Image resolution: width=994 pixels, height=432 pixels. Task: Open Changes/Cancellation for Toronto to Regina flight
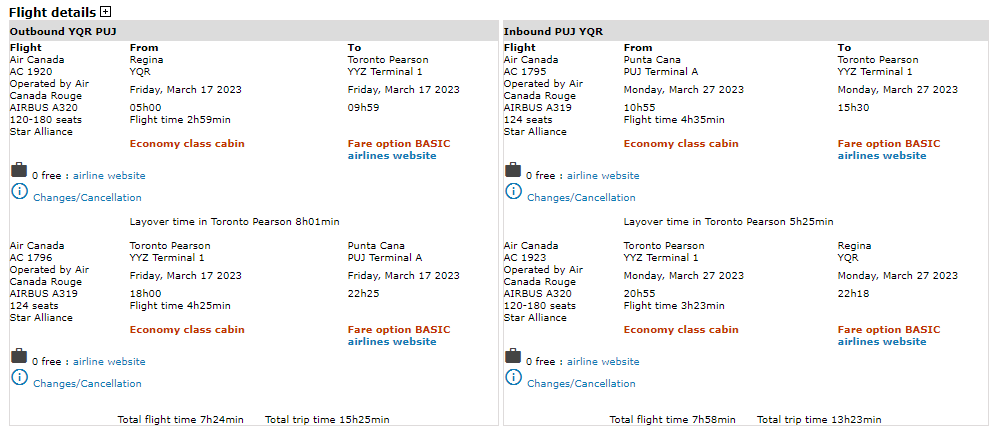[581, 384]
